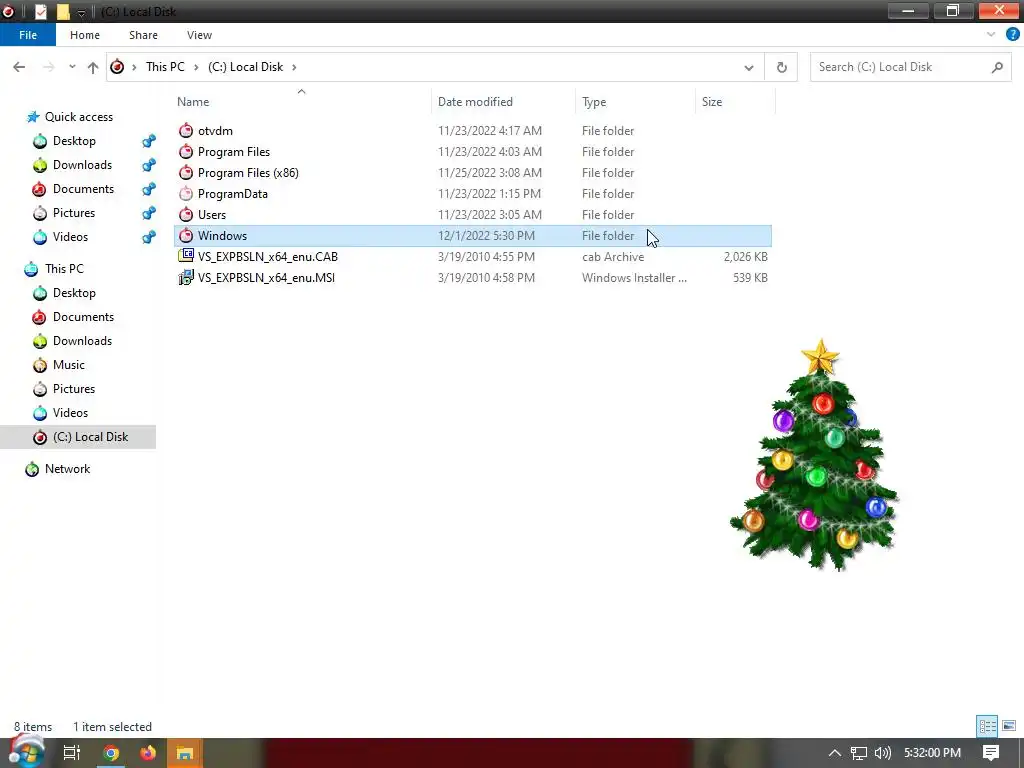
Task: Open the View ribbon tab
Action: point(199,35)
